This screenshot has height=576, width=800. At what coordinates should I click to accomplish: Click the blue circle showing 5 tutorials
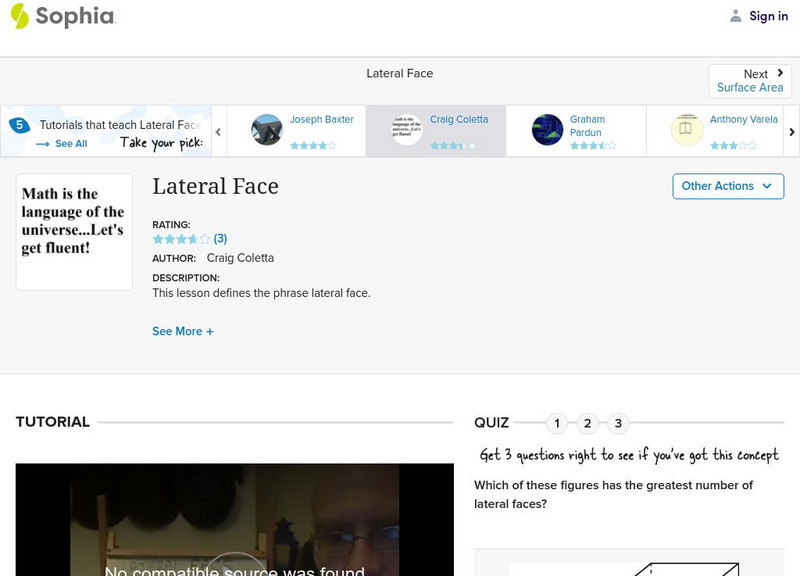point(18,124)
